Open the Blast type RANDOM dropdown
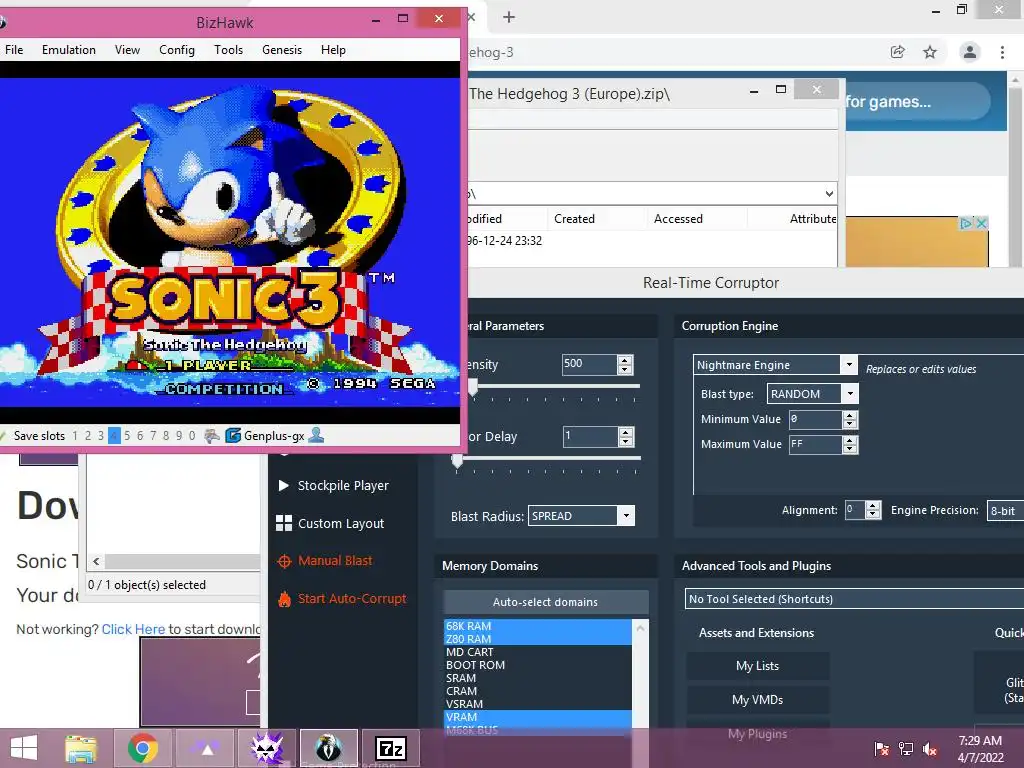The image size is (1024, 768). (x=850, y=394)
